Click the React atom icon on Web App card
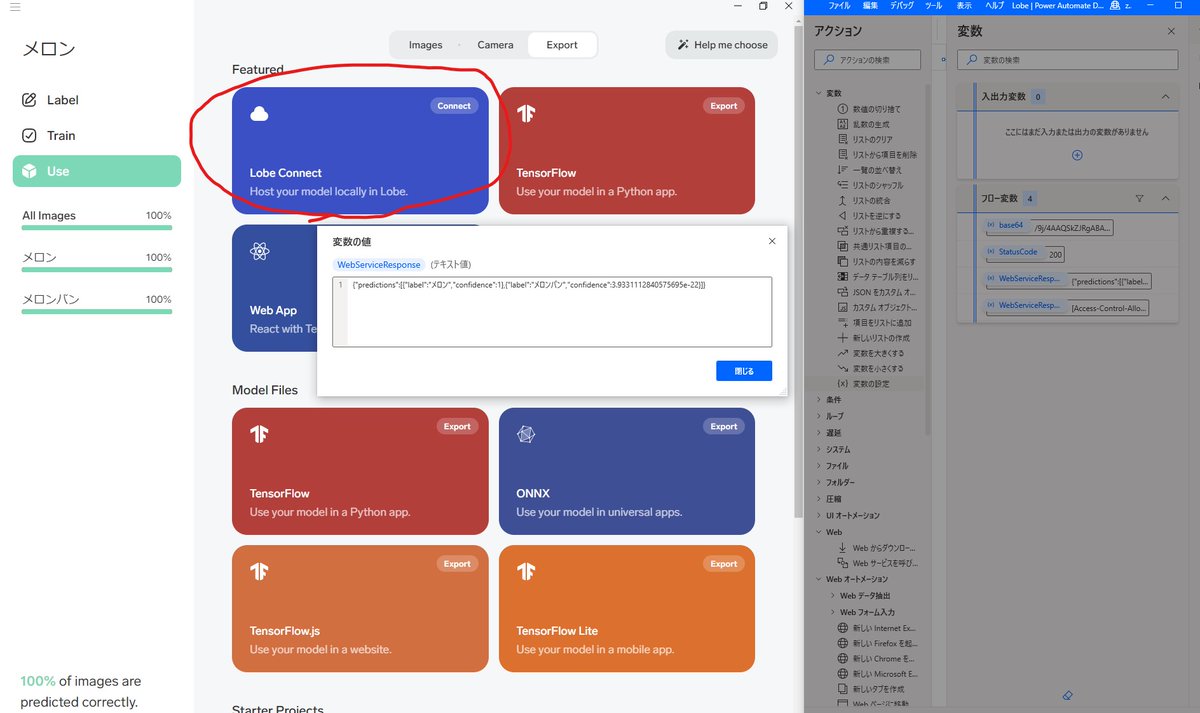 [x=260, y=252]
